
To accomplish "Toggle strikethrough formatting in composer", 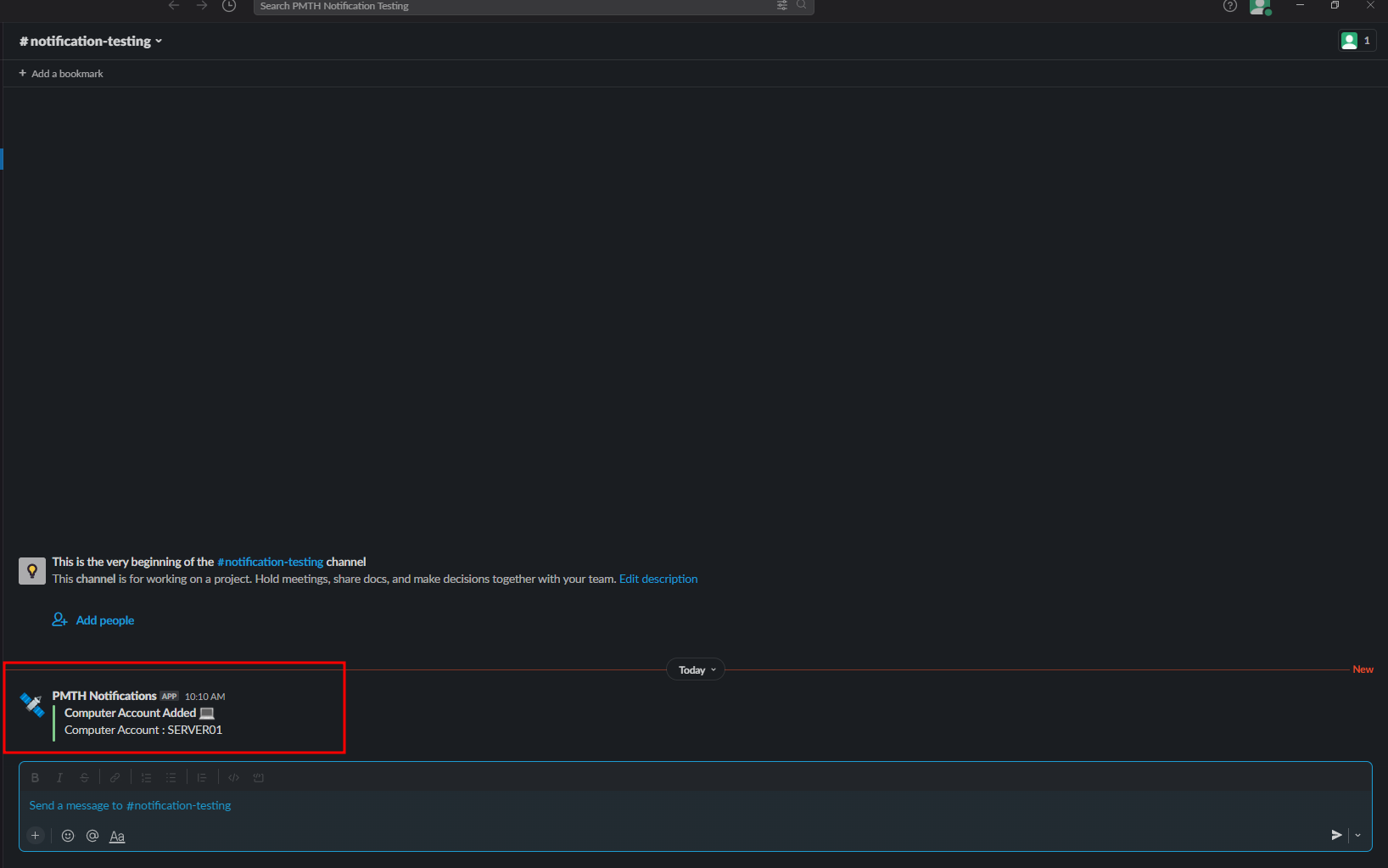I will 84,777.
